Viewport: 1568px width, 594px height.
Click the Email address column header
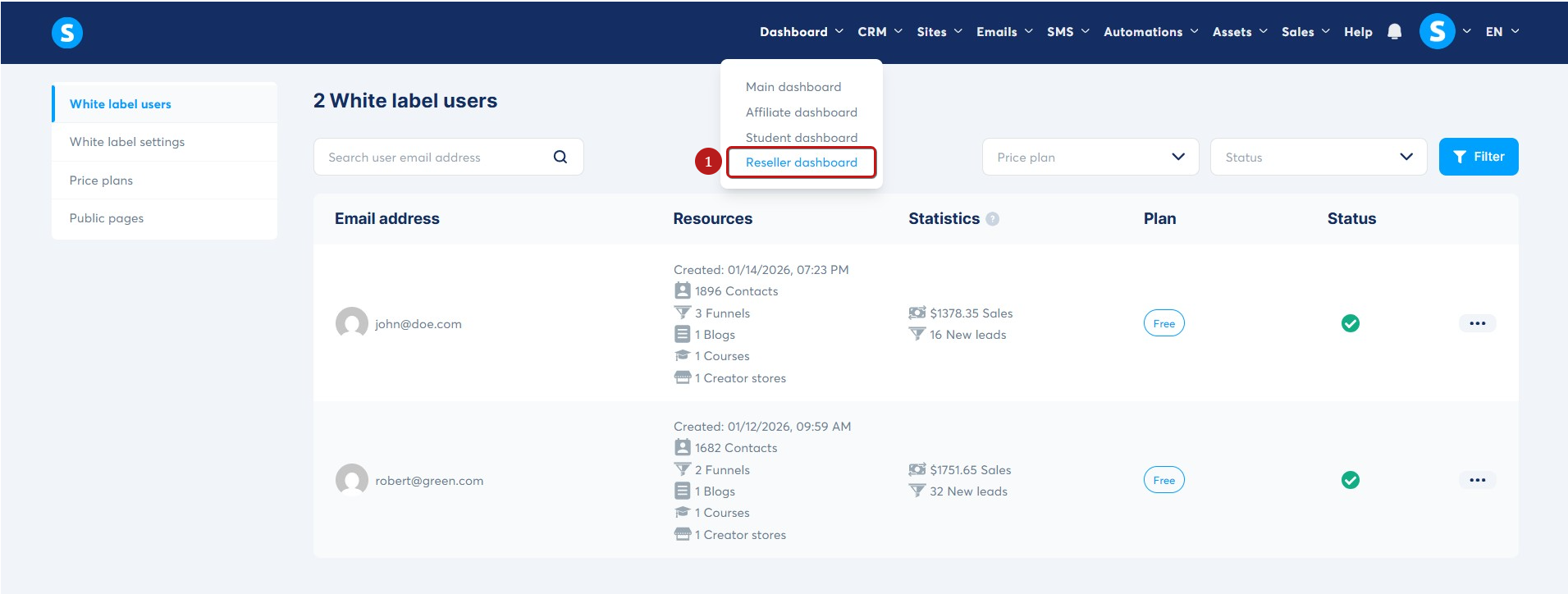tap(387, 219)
